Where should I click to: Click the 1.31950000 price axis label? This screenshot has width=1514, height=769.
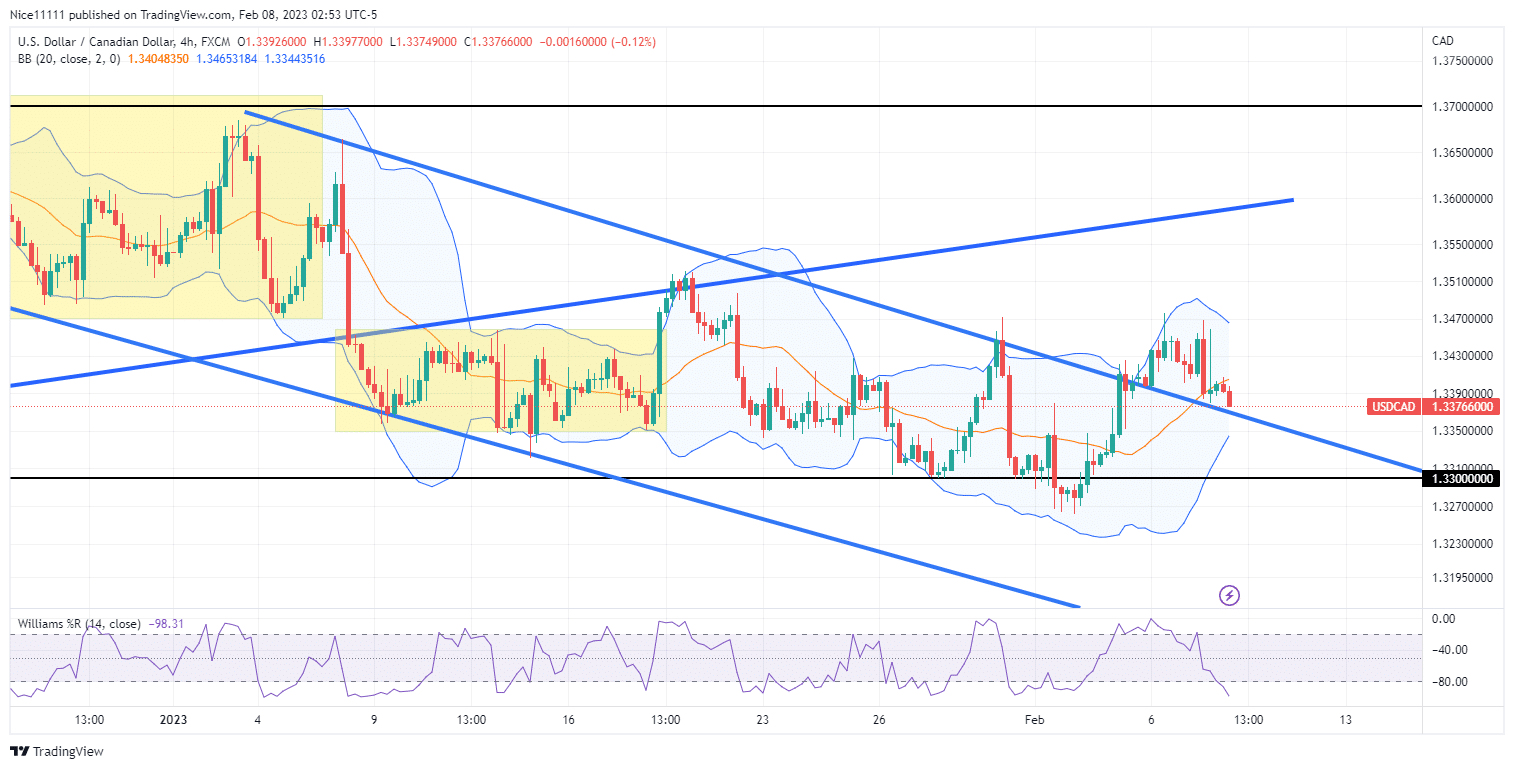pos(1462,578)
